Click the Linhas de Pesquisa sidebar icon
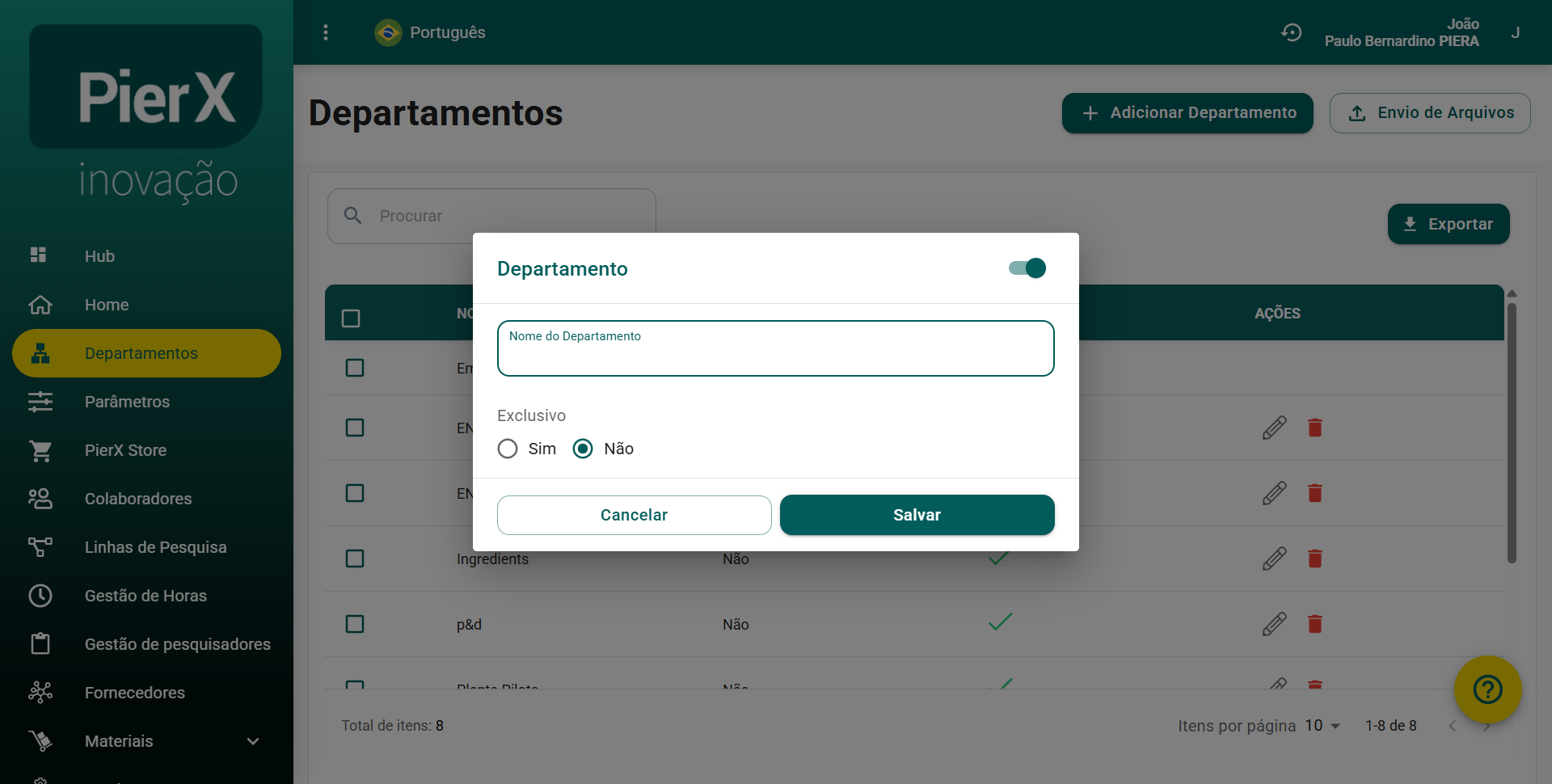The image size is (1552, 784). click(x=40, y=547)
